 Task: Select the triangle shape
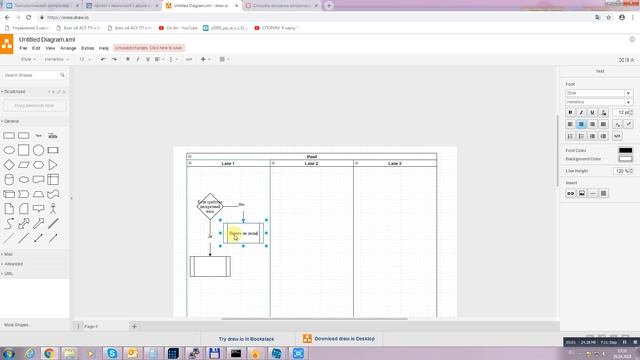(x=53, y=165)
